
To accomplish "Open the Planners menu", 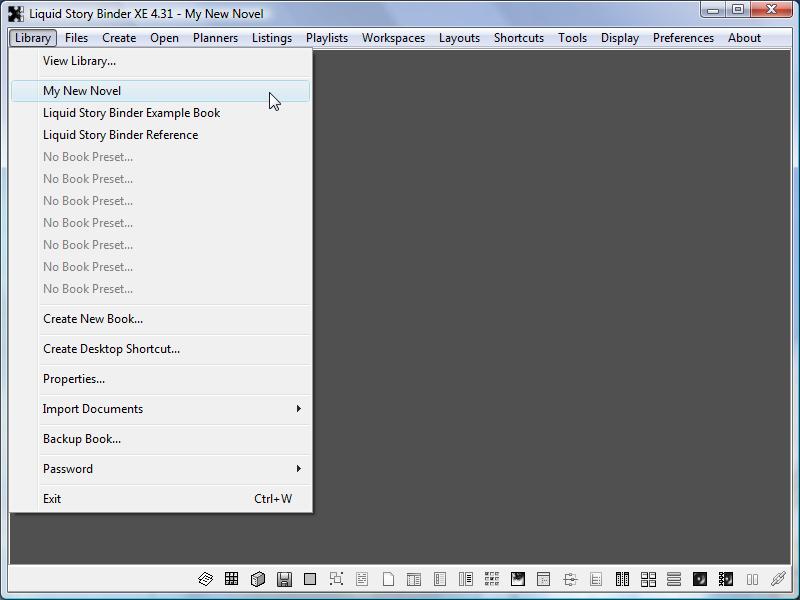I will click(x=215, y=38).
